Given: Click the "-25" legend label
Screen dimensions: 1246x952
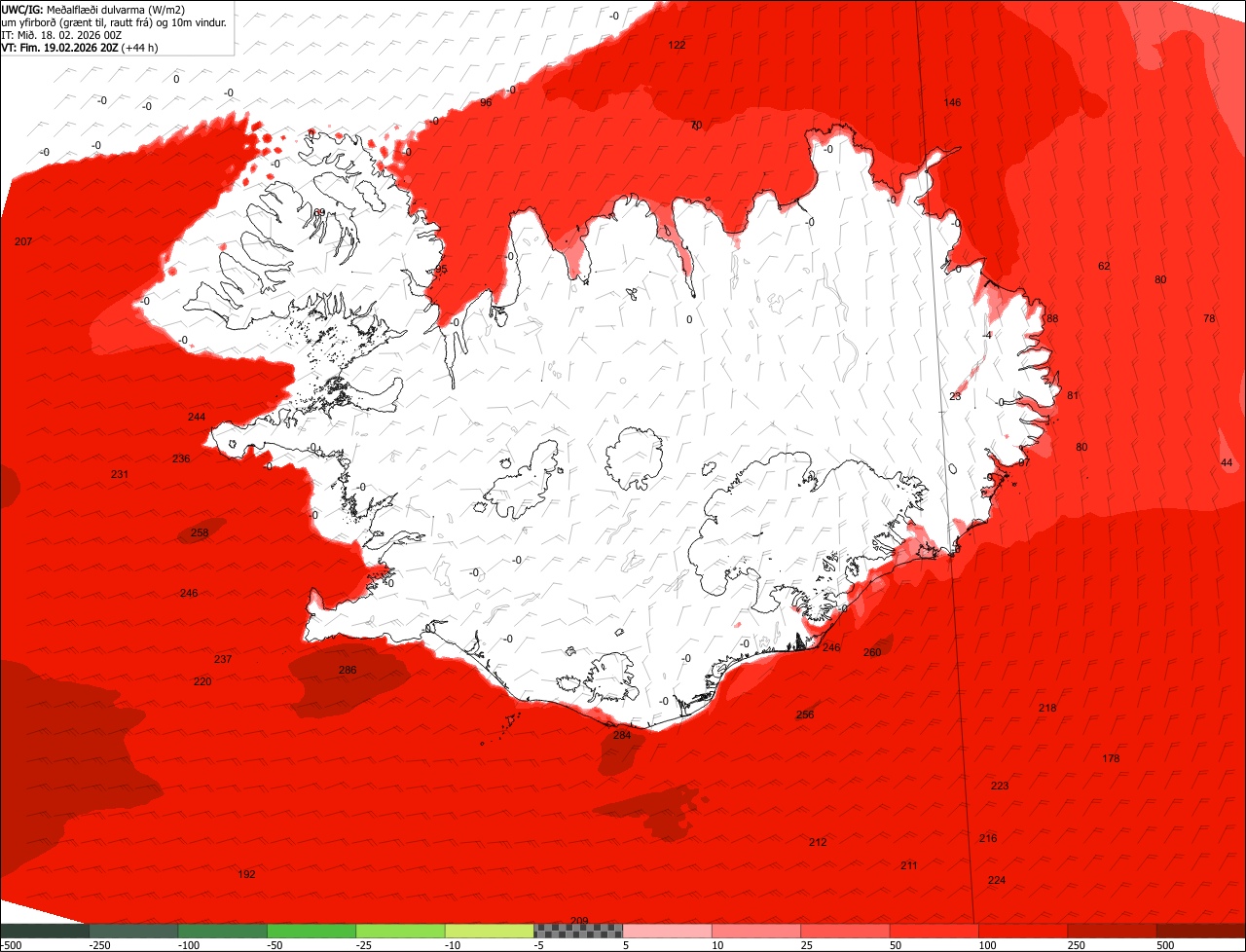Looking at the screenshot, I should click(x=365, y=945).
